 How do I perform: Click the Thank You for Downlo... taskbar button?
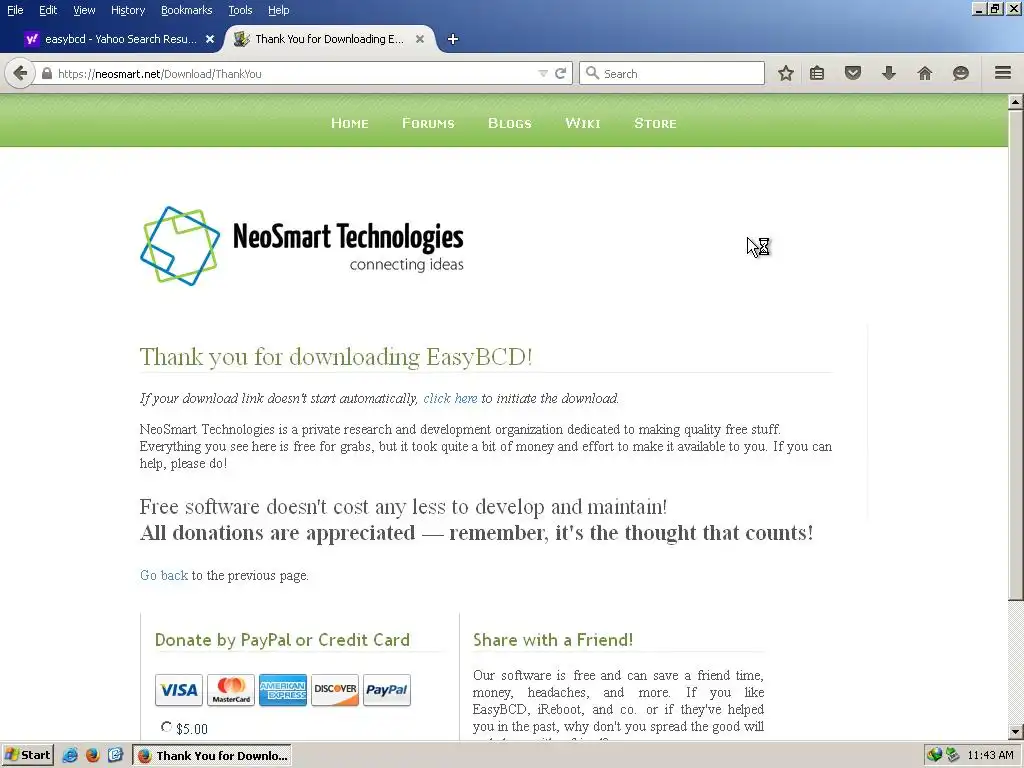[x=212, y=756]
